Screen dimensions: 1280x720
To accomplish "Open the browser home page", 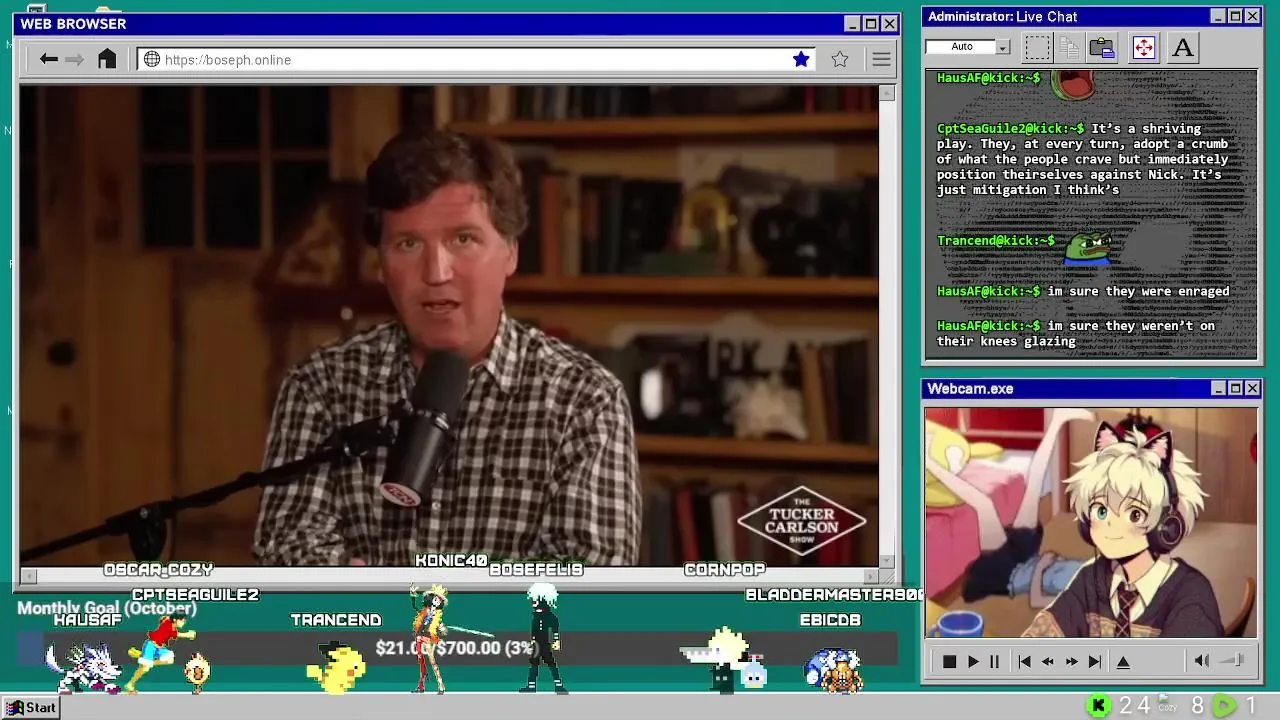I will (x=107, y=59).
